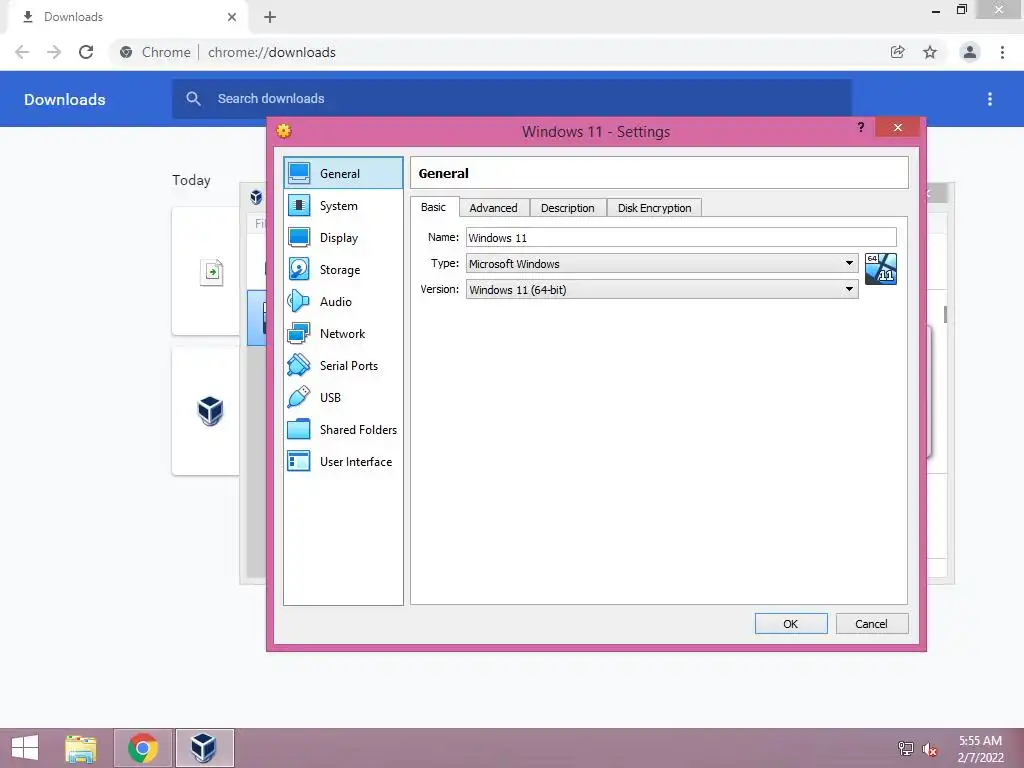Click the help question mark in Settings dialog

(861, 127)
